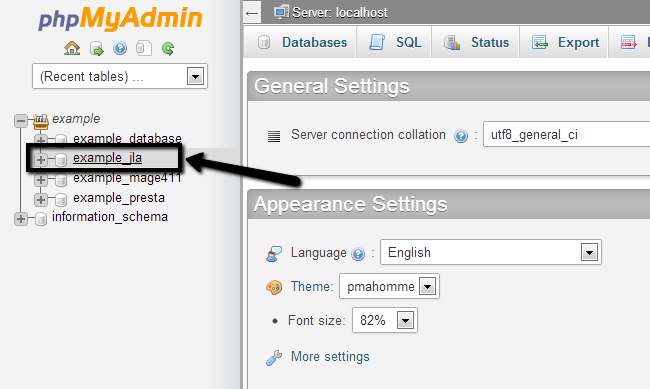Expand the example_jla database node

[x=41, y=159]
